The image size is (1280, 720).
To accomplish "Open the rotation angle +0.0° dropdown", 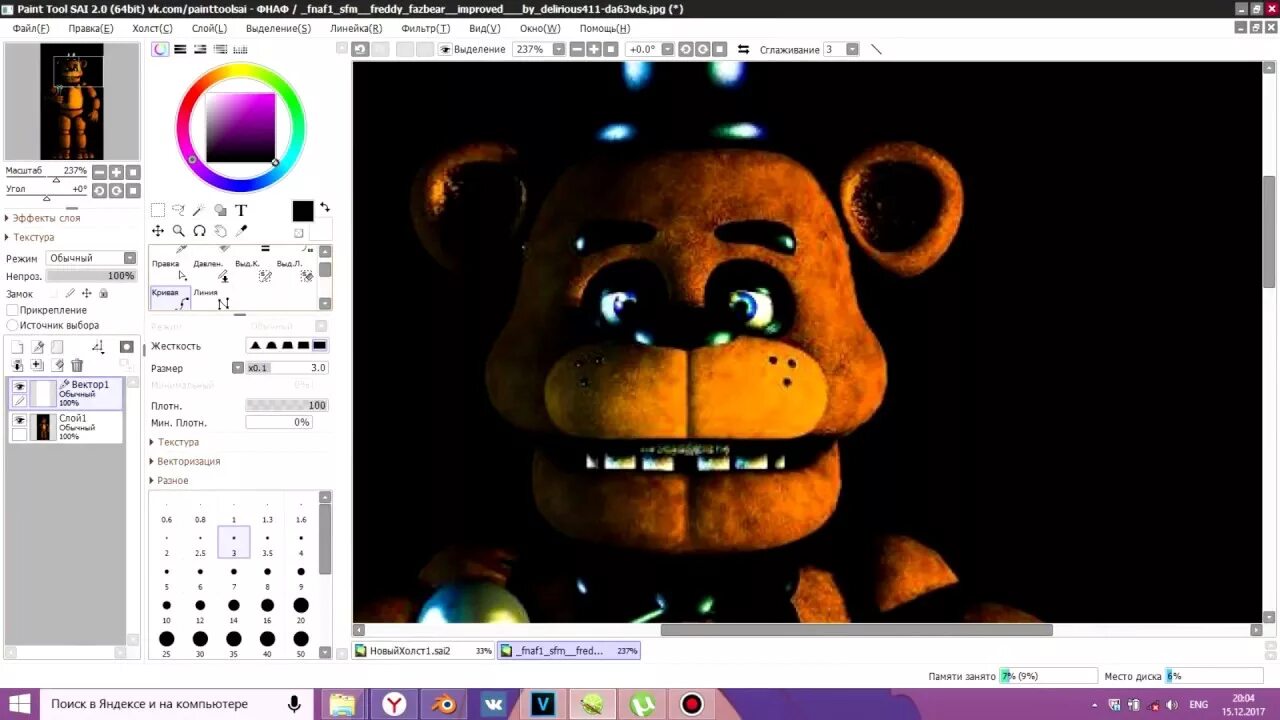I will 668,49.
